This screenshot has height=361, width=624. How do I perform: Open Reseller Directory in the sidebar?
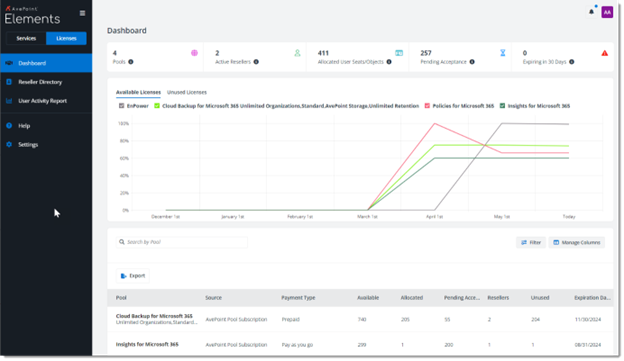(x=46, y=82)
